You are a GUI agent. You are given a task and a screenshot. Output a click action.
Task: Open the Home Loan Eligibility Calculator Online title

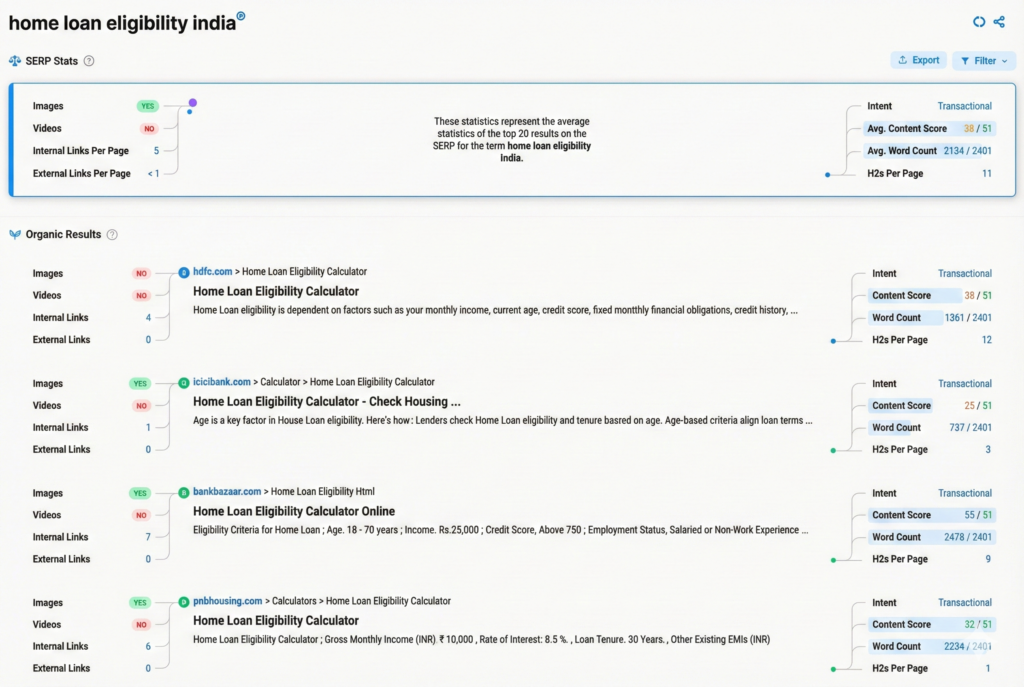[x=294, y=512]
